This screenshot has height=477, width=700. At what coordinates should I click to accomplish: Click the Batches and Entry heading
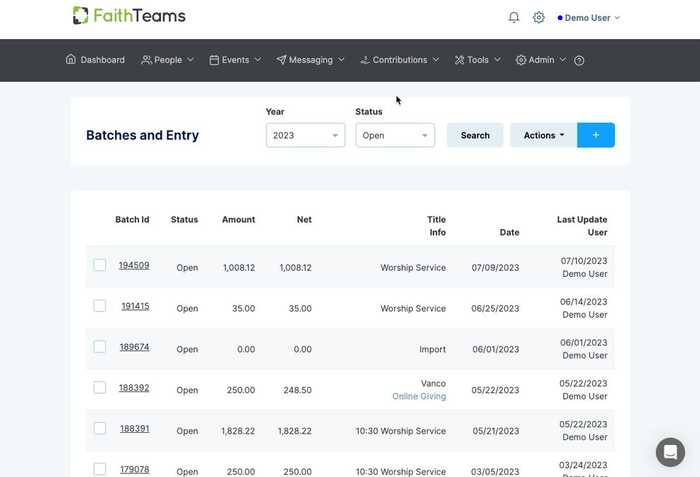[x=142, y=135]
